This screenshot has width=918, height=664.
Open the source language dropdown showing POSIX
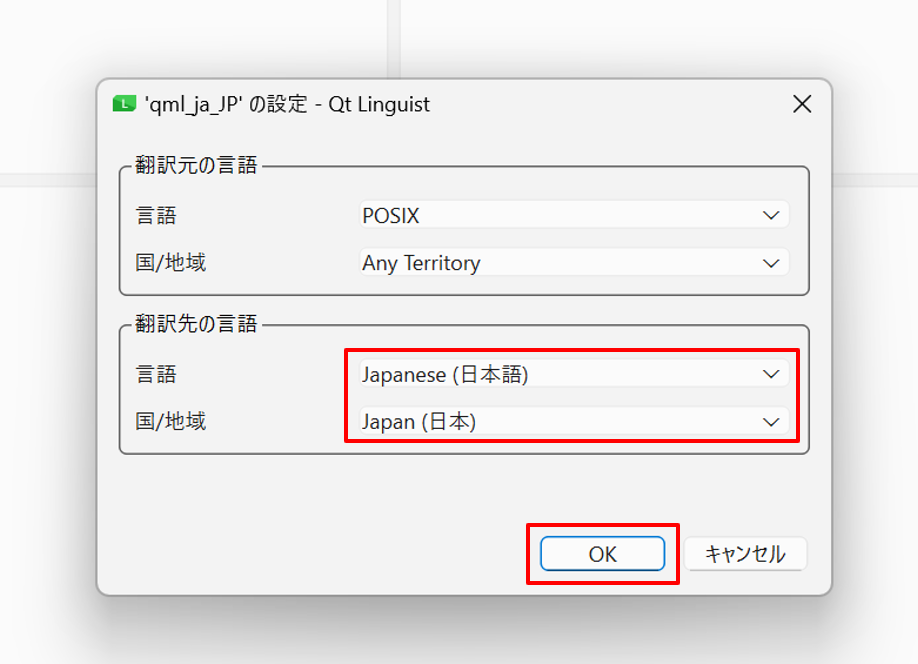tap(560, 215)
